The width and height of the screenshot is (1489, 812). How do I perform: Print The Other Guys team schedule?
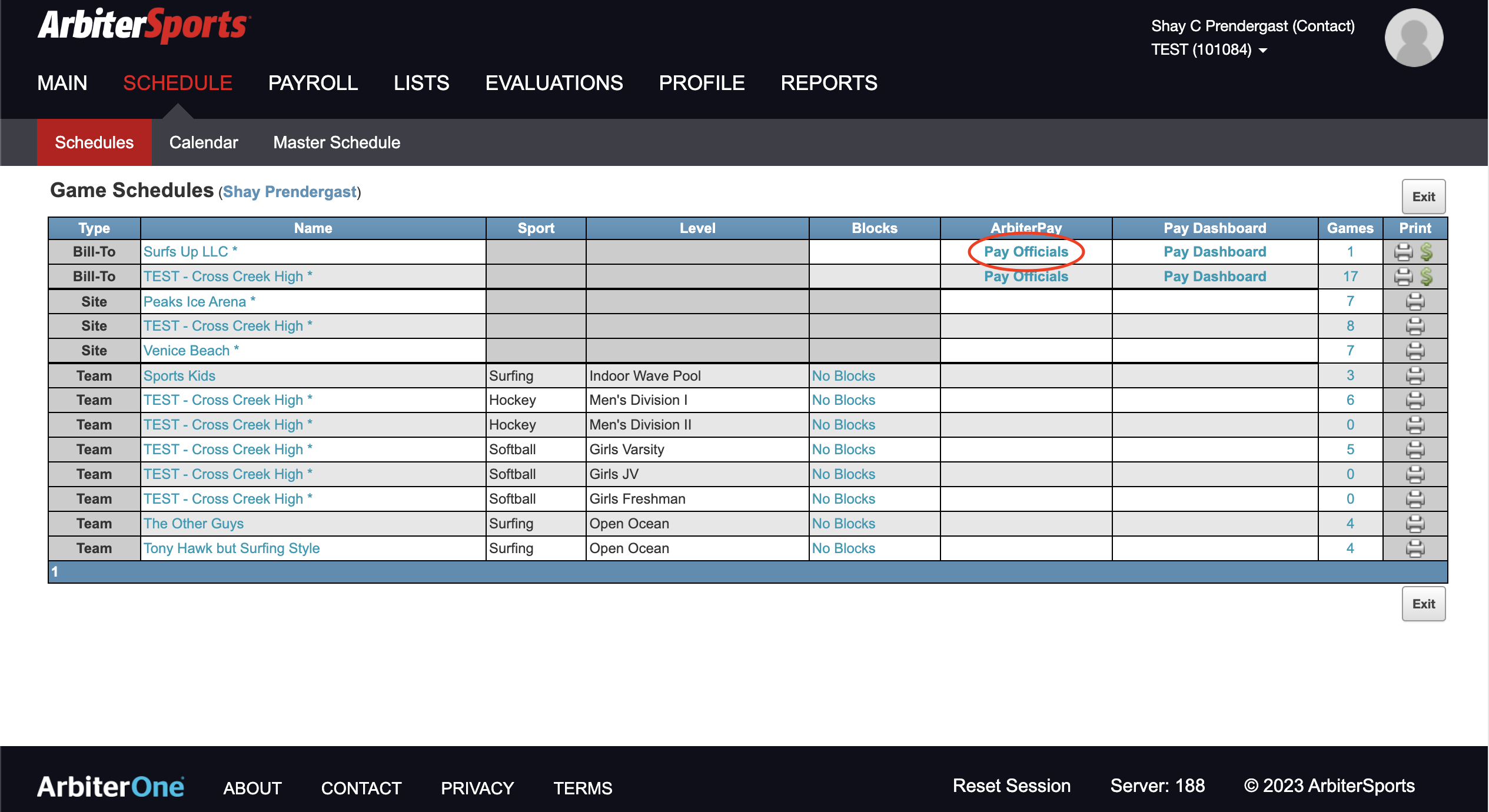pos(1415,524)
